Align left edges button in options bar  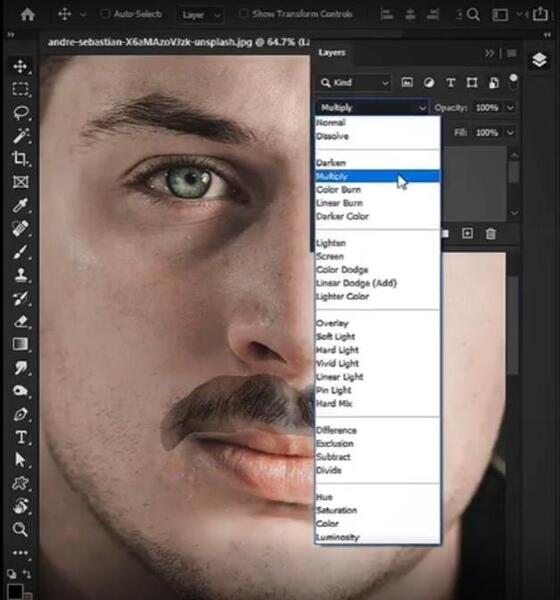pos(387,15)
